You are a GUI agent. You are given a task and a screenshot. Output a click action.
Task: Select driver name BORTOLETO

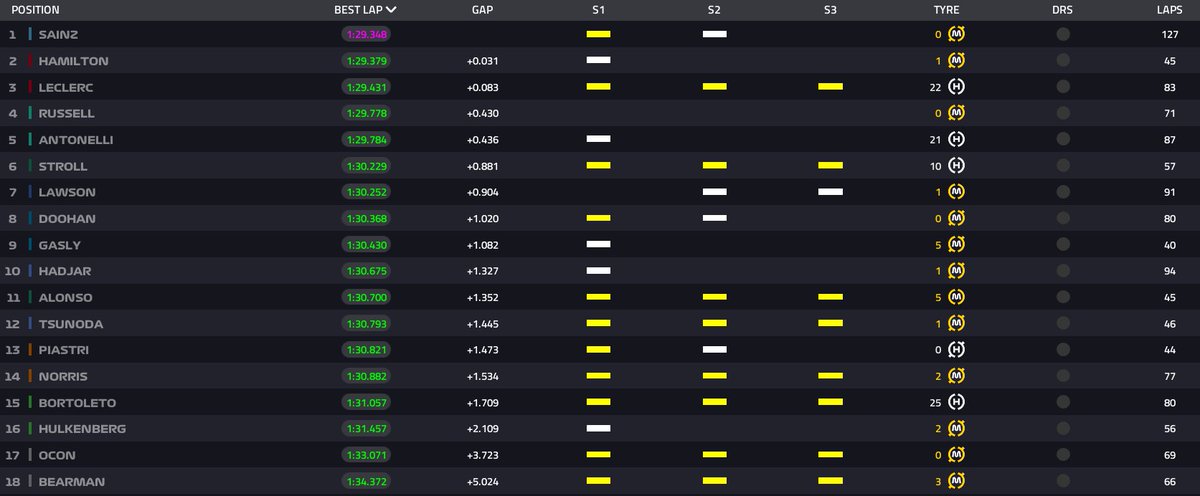[75, 402]
